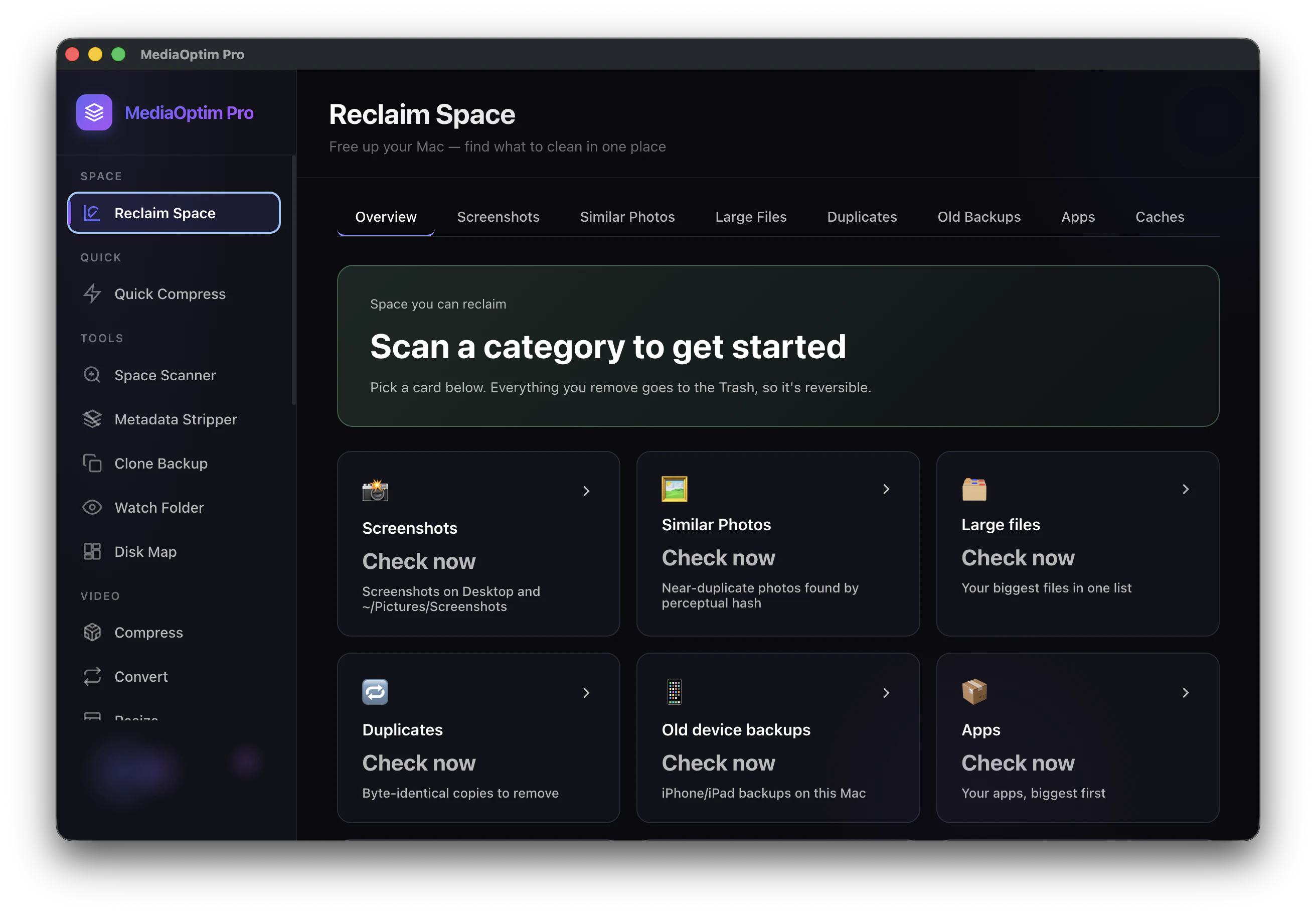This screenshot has height=915, width=1316.
Task: Click the sync icon on Duplicates card
Action: click(x=375, y=692)
